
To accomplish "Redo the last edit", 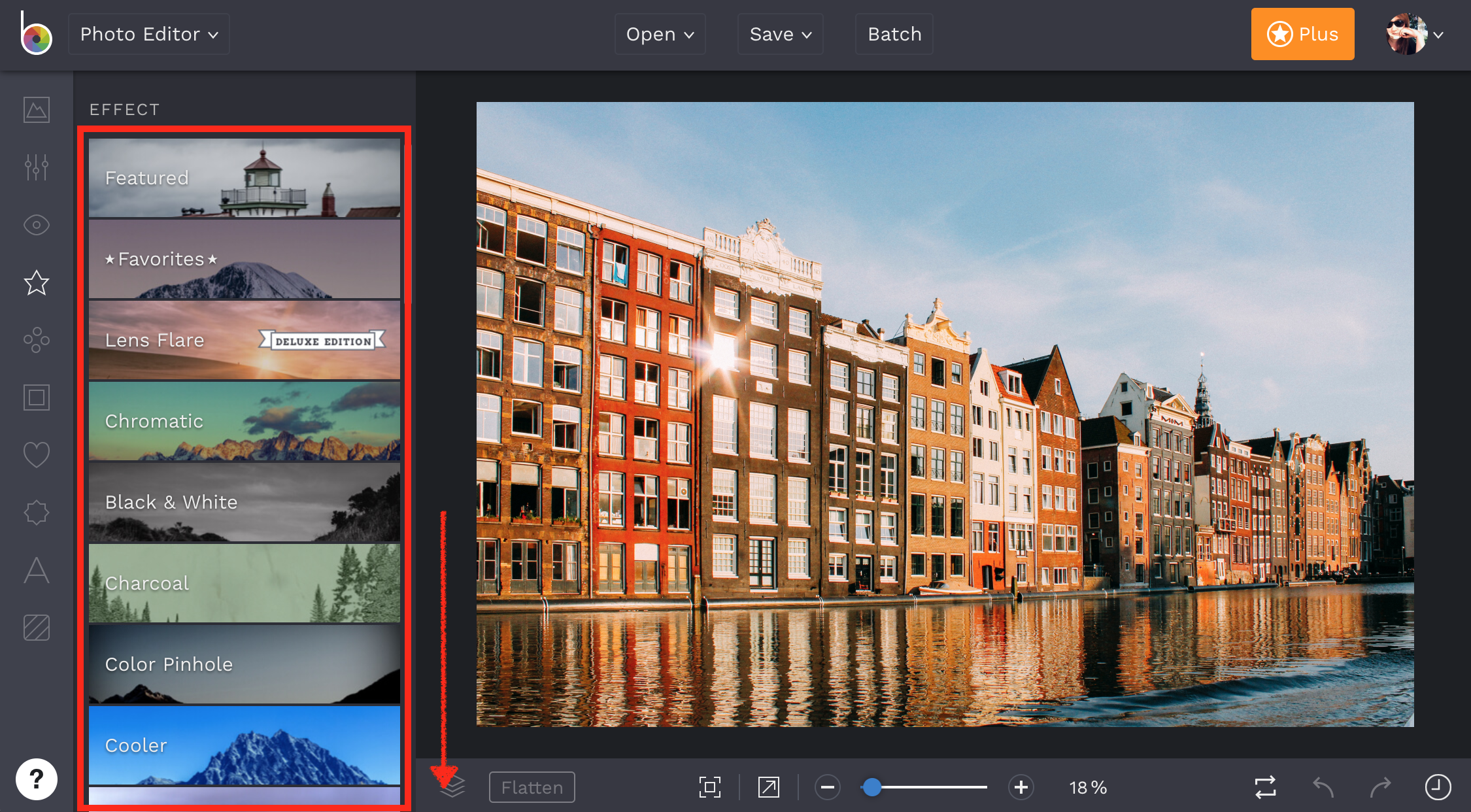I will click(1381, 787).
